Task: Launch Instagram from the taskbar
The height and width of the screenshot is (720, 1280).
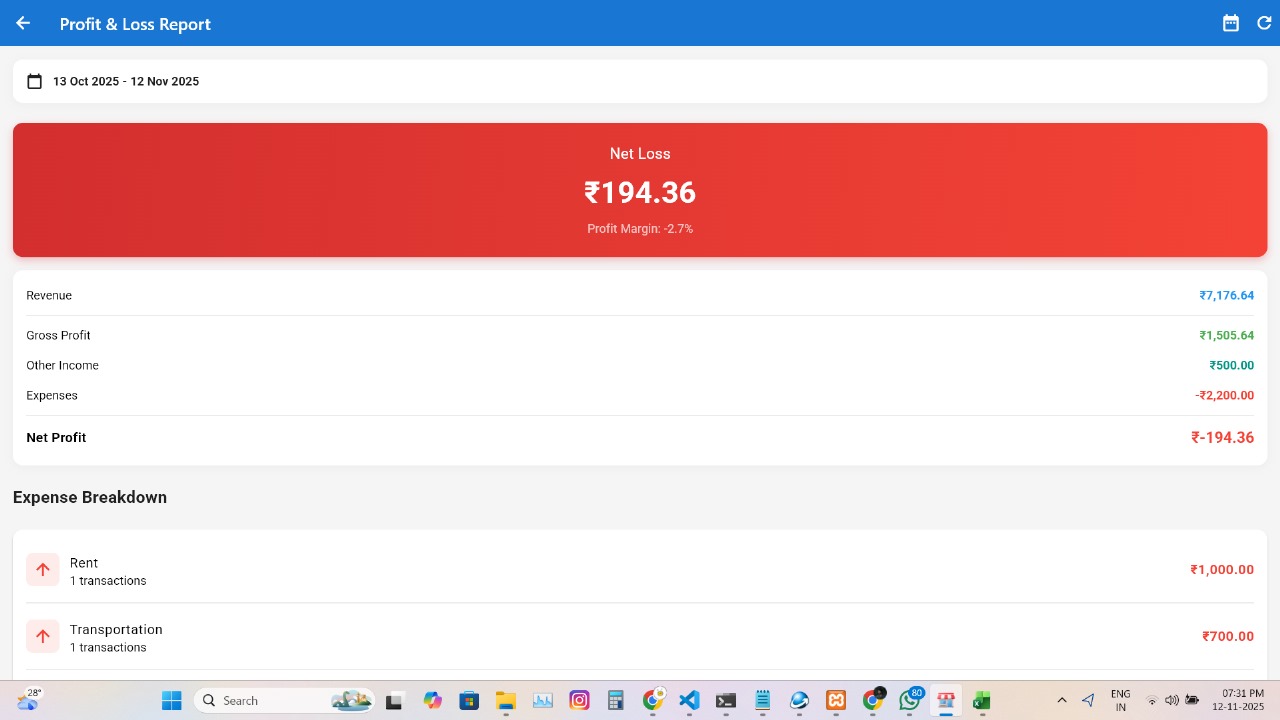Action: click(x=579, y=701)
